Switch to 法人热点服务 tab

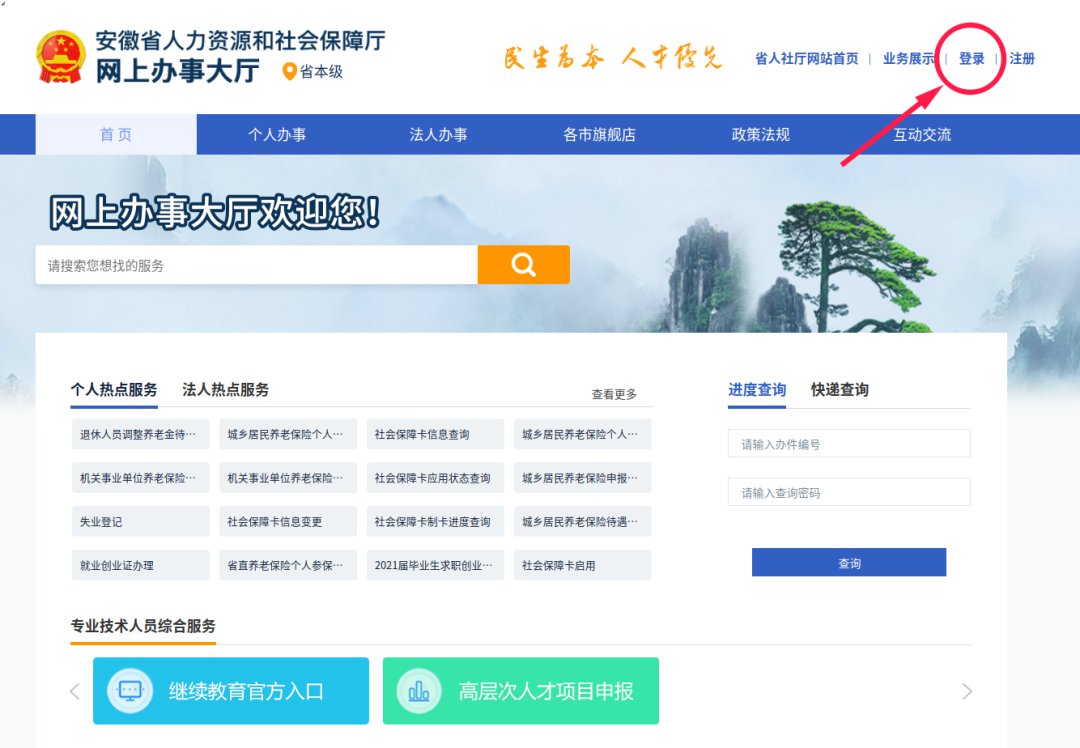point(225,390)
